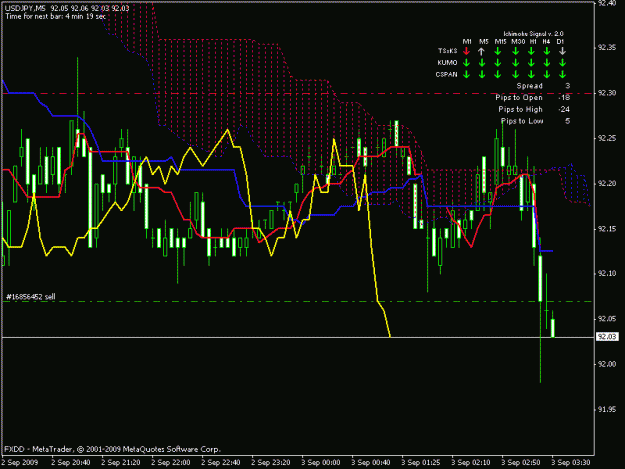Screen dimensions: 625x469
Task: Click the KUMO arrow in the M5 column
Action: pos(482,63)
